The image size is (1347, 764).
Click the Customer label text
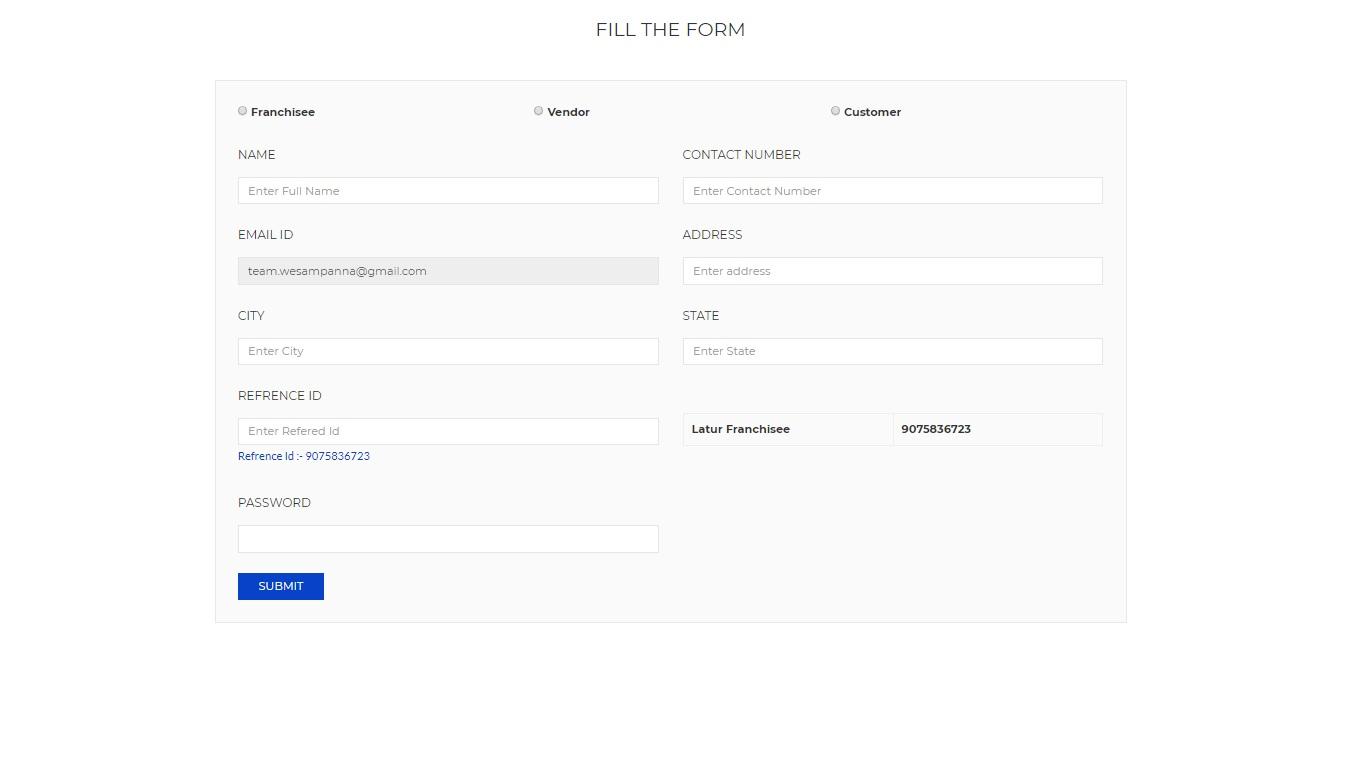click(872, 112)
